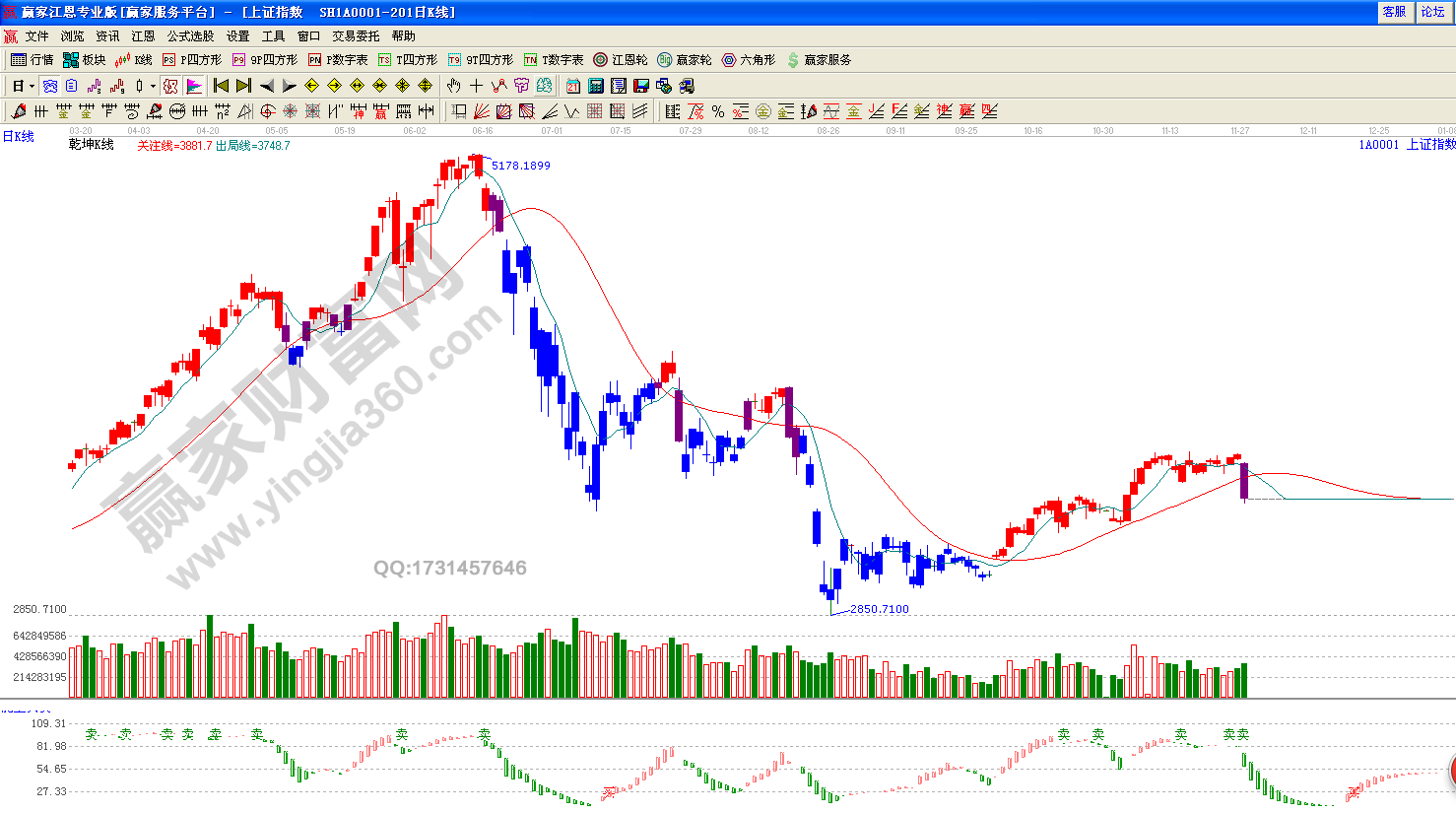Image resolution: width=1456 pixels, height=813 pixels.
Task: Click the calendar icon showing 21
Action: 572,86
